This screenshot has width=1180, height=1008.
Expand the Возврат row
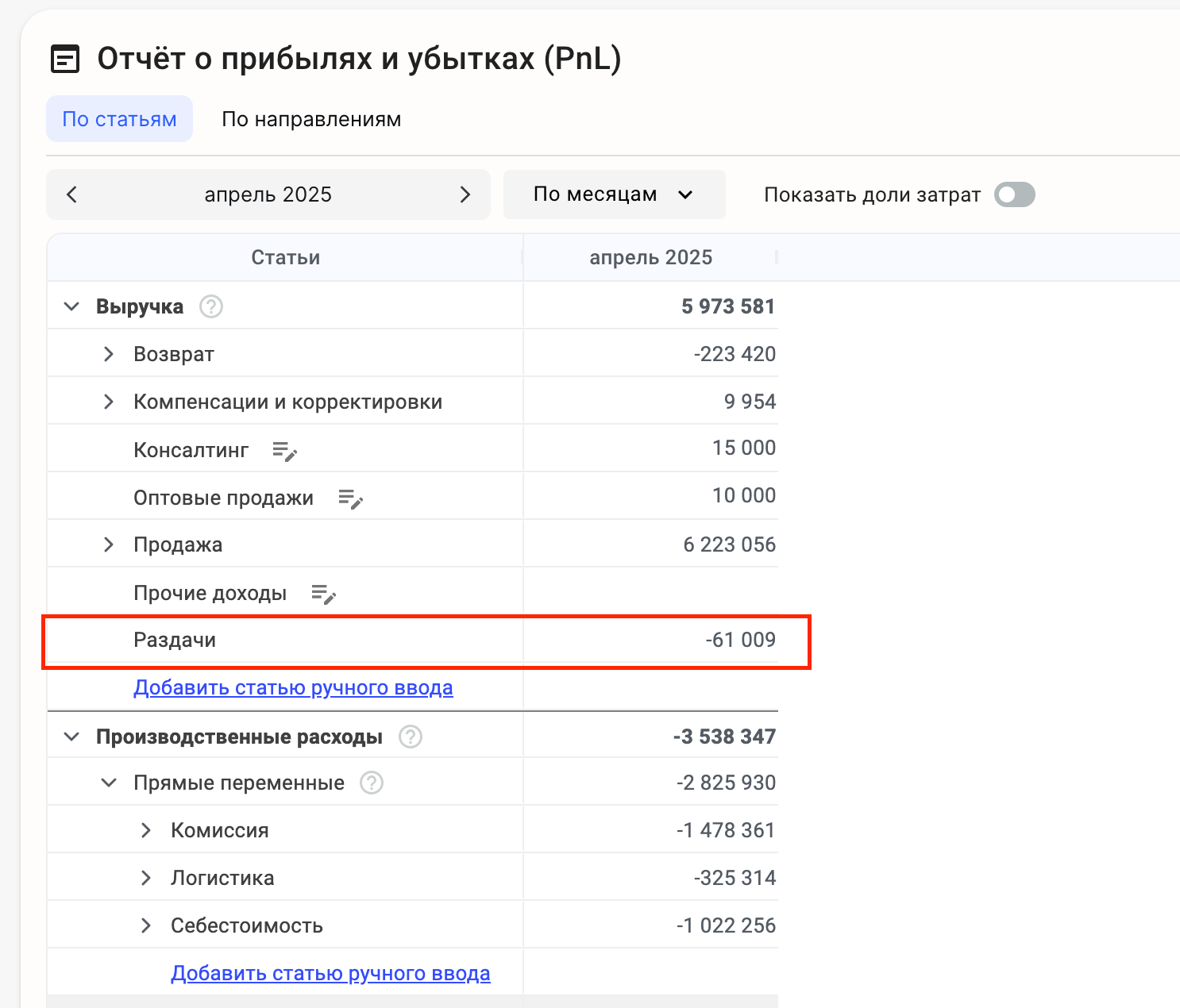tap(109, 354)
